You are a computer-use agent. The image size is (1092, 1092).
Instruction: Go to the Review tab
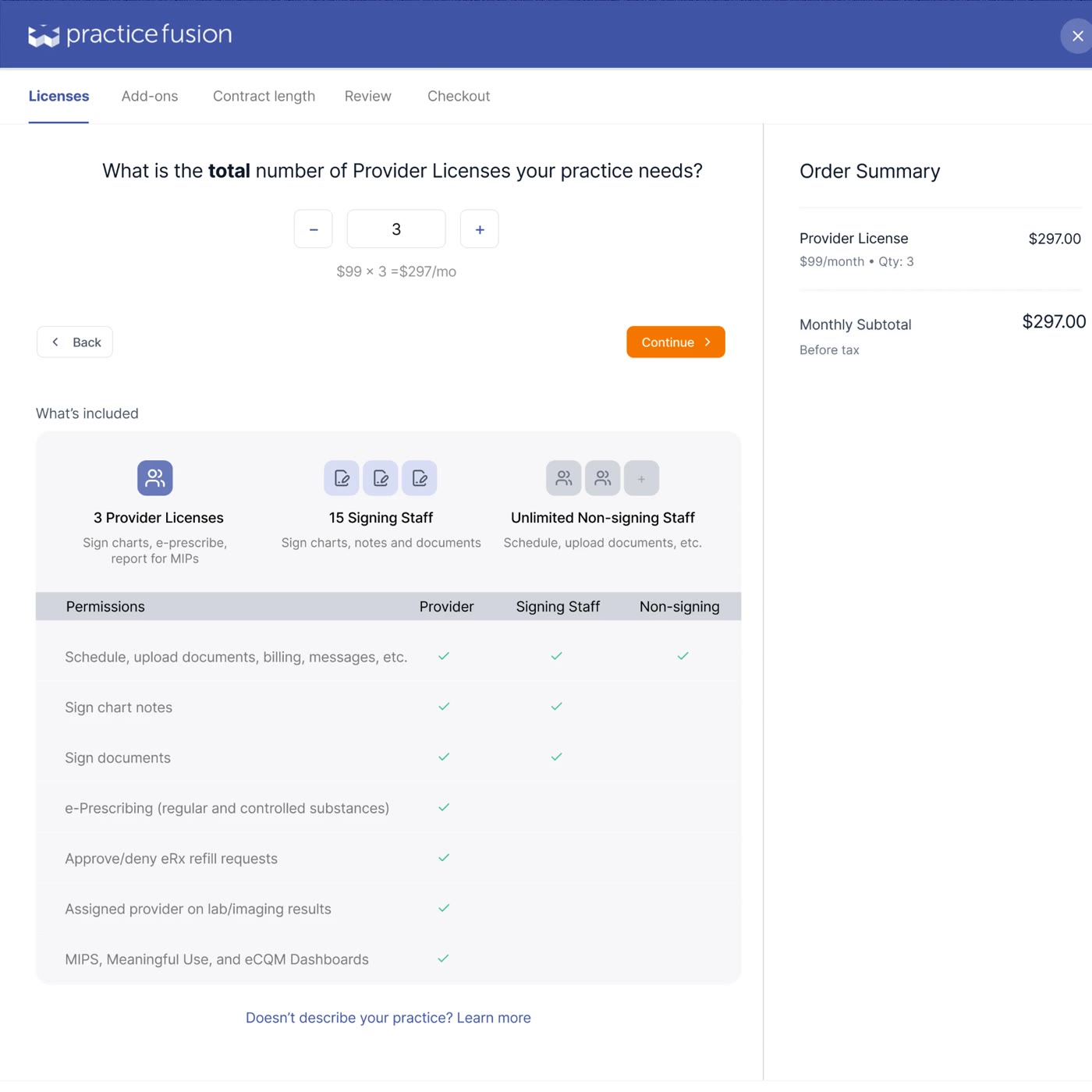point(368,96)
